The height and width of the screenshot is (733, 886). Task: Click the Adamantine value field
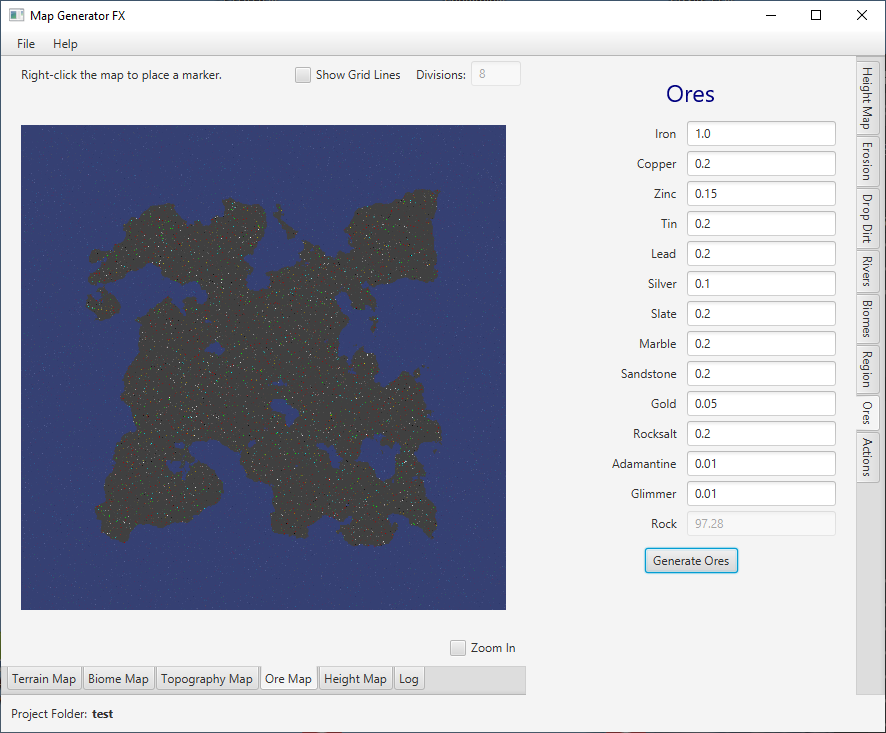[x=760, y=464]
